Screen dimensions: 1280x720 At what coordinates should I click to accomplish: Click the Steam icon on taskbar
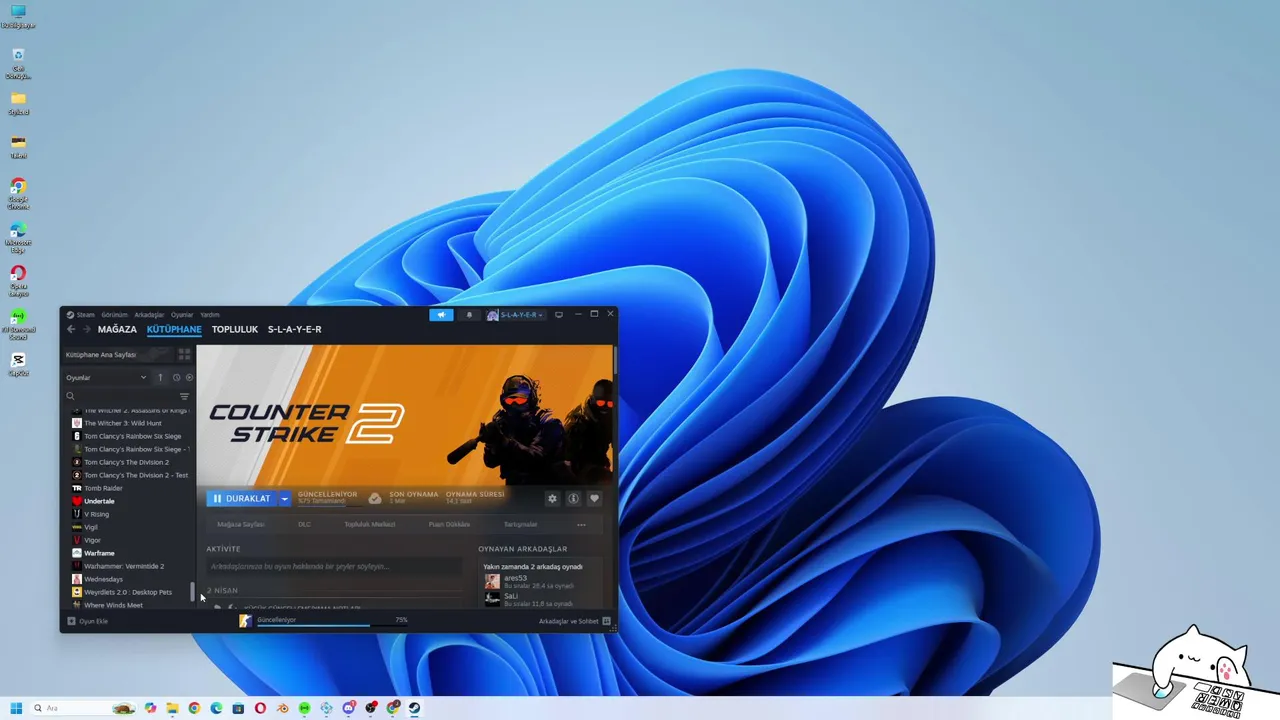[414, 708]
